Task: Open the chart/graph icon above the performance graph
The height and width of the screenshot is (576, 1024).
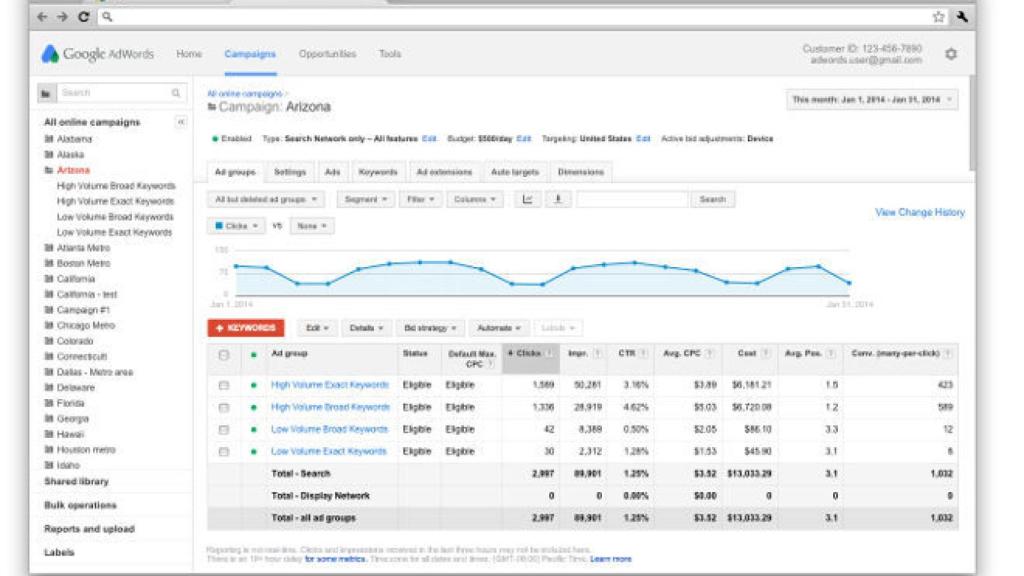Action: (525, 197)
